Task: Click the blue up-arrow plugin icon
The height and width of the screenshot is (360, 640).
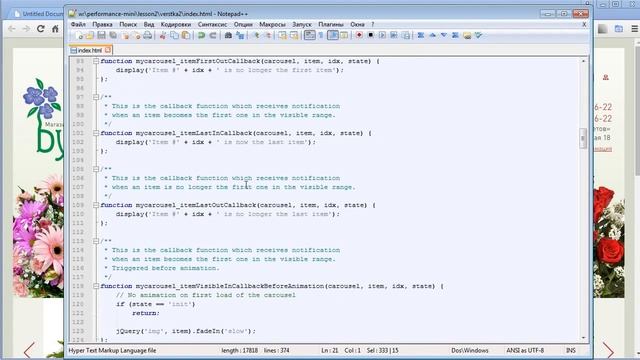Action: (x=432, y=36)
